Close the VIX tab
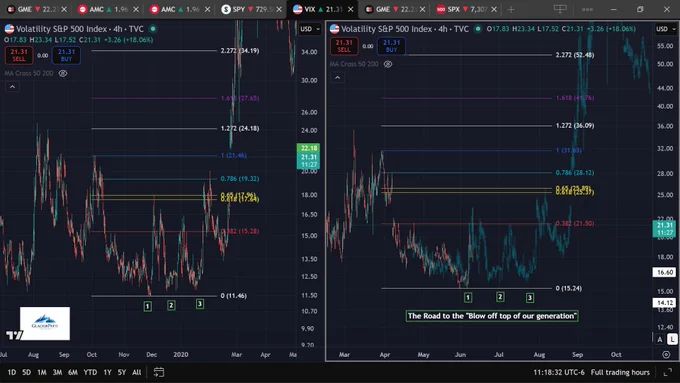 coord(350,9)
